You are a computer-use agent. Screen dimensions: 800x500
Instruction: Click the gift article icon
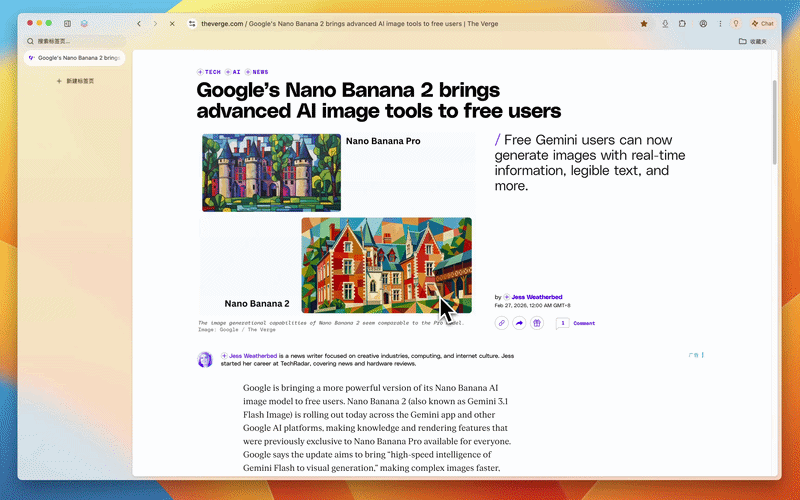click(x=537, y=323)
